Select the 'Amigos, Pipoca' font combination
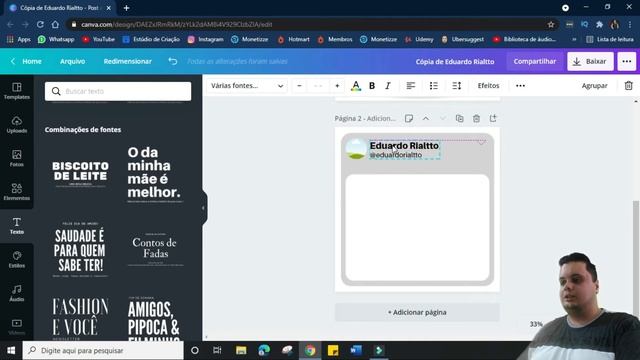This screenshot has height=360, width=640. tap(155, 318)
